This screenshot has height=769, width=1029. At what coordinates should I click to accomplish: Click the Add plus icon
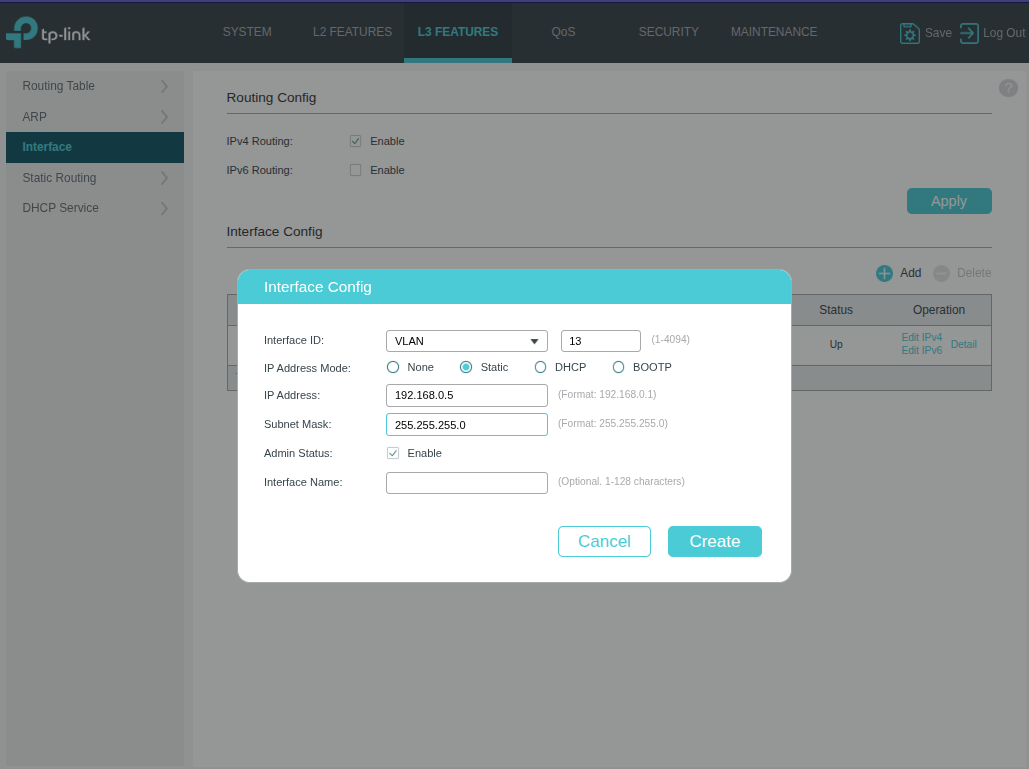pos(884,273)
